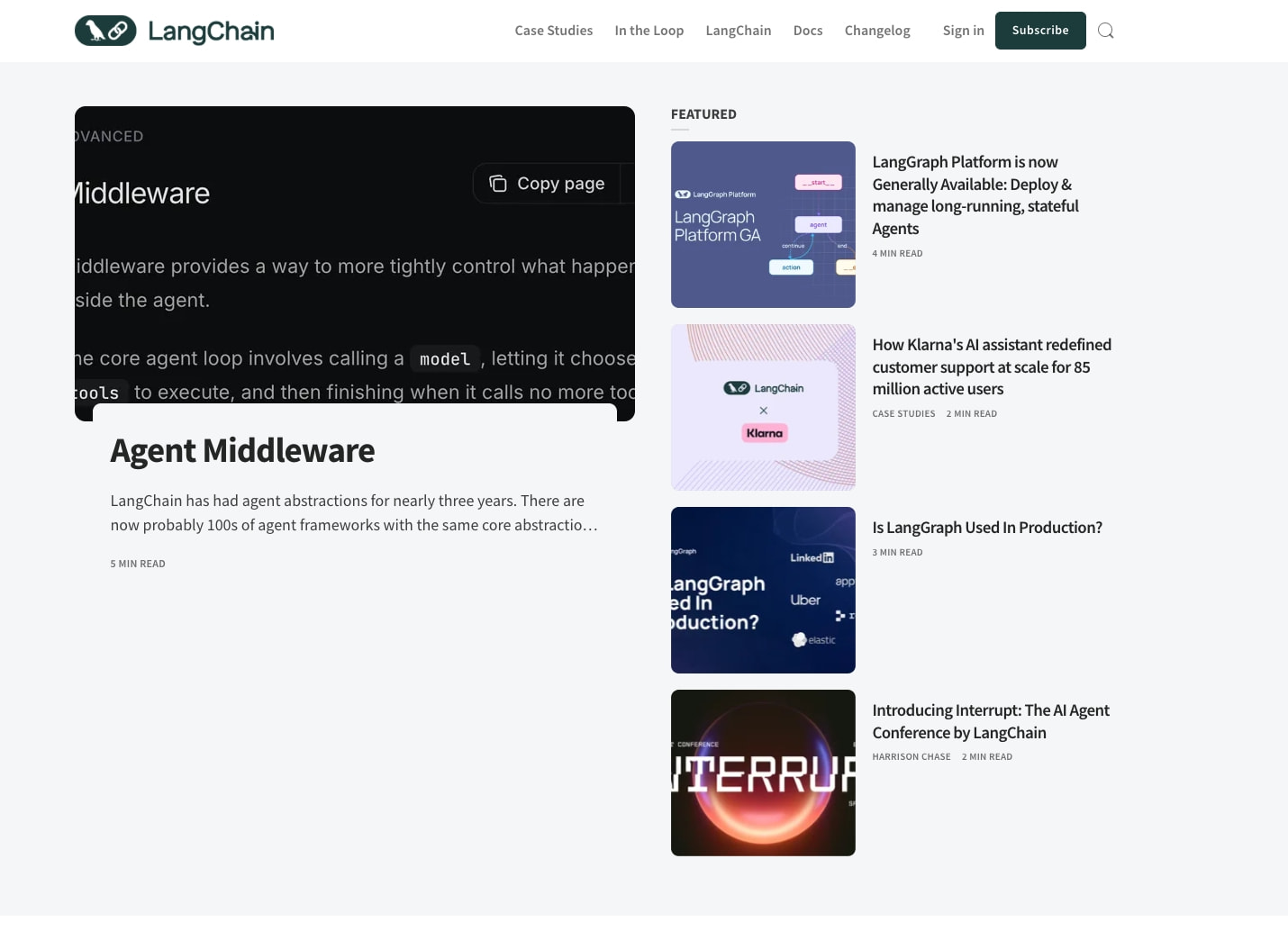
Task: Open LangGraph Platform GA thumbnail
Action: (x=763, y=224)
